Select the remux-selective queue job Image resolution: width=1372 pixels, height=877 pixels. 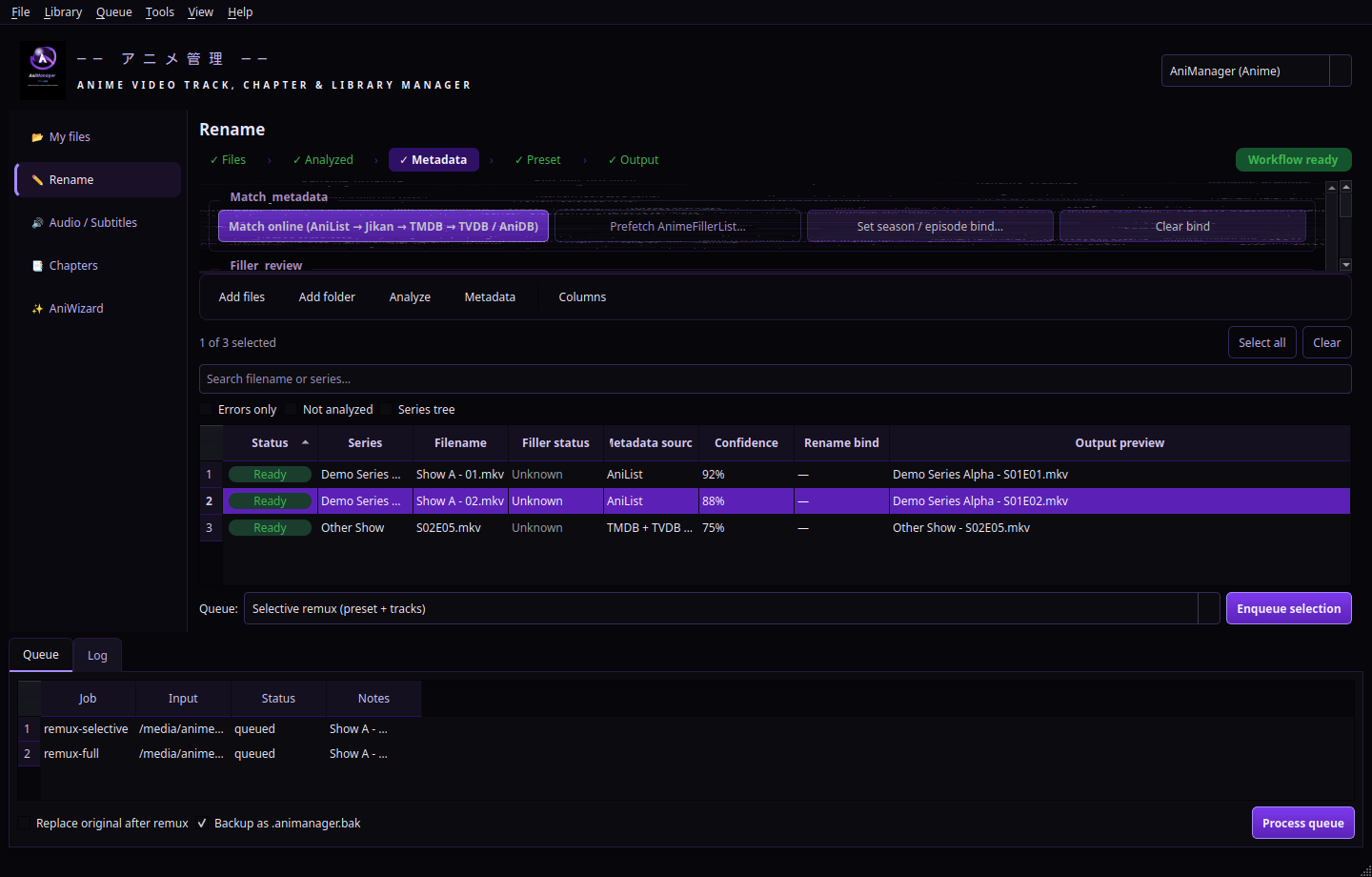click(86, 729)
